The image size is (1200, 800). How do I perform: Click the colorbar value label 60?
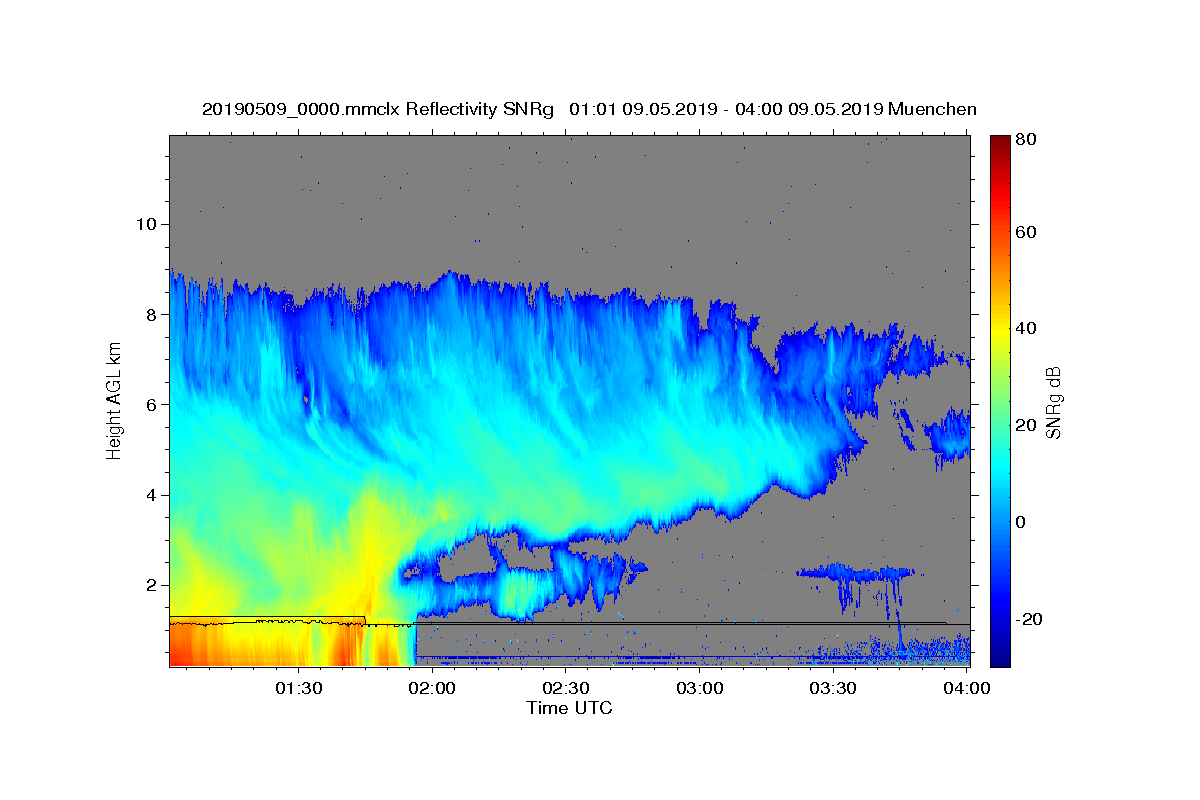pos(1027,232)
